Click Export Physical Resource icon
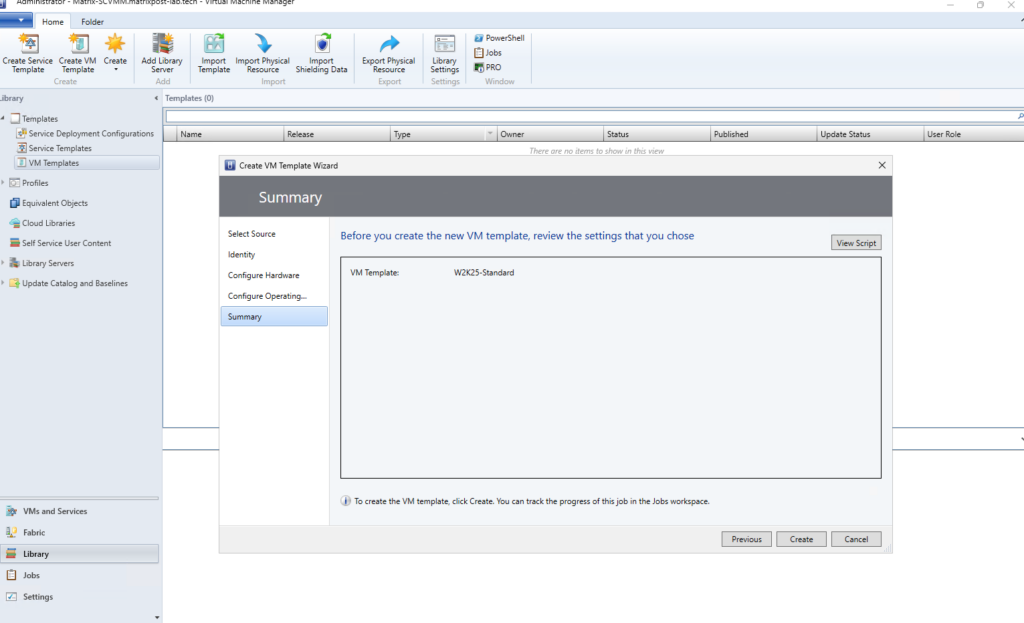Viewport: 1024px width, 623px height. [389, 53]
